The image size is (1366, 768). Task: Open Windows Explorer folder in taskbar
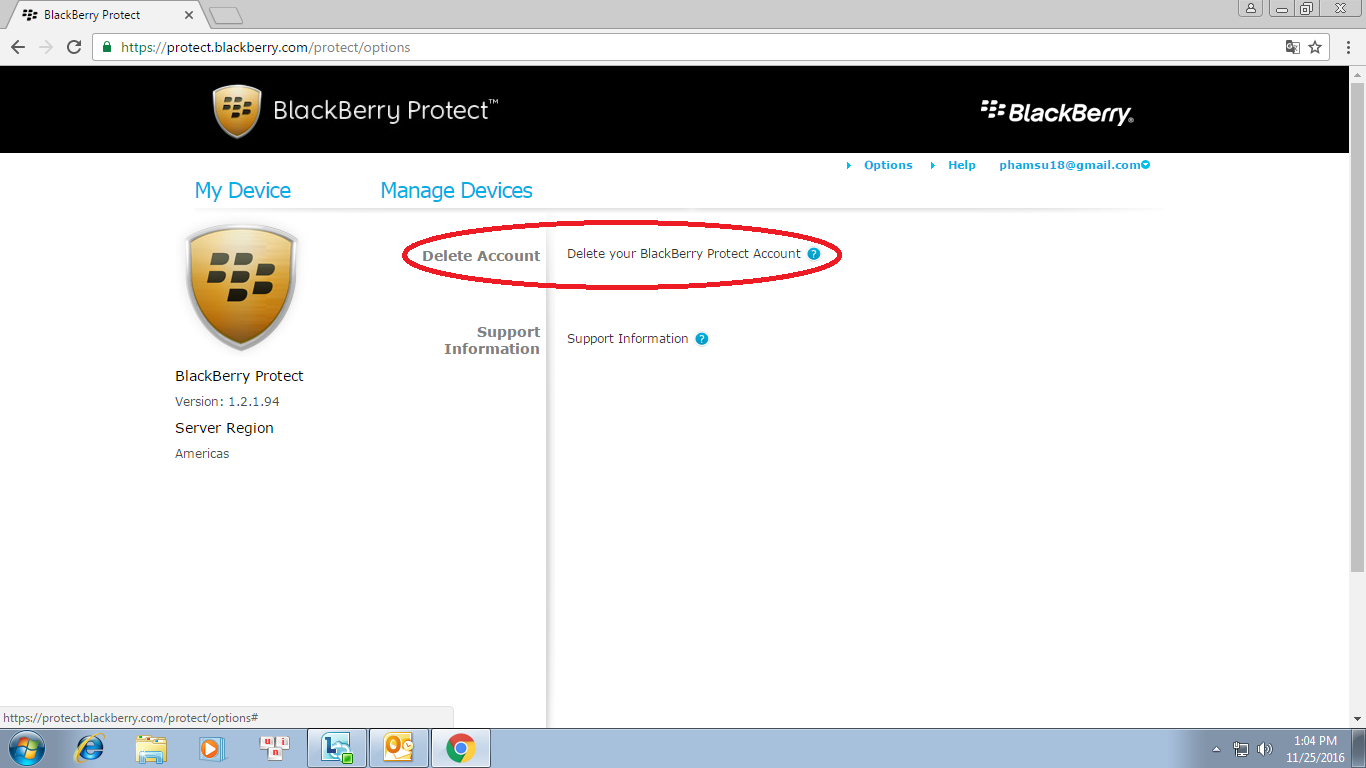click(151, 748)
